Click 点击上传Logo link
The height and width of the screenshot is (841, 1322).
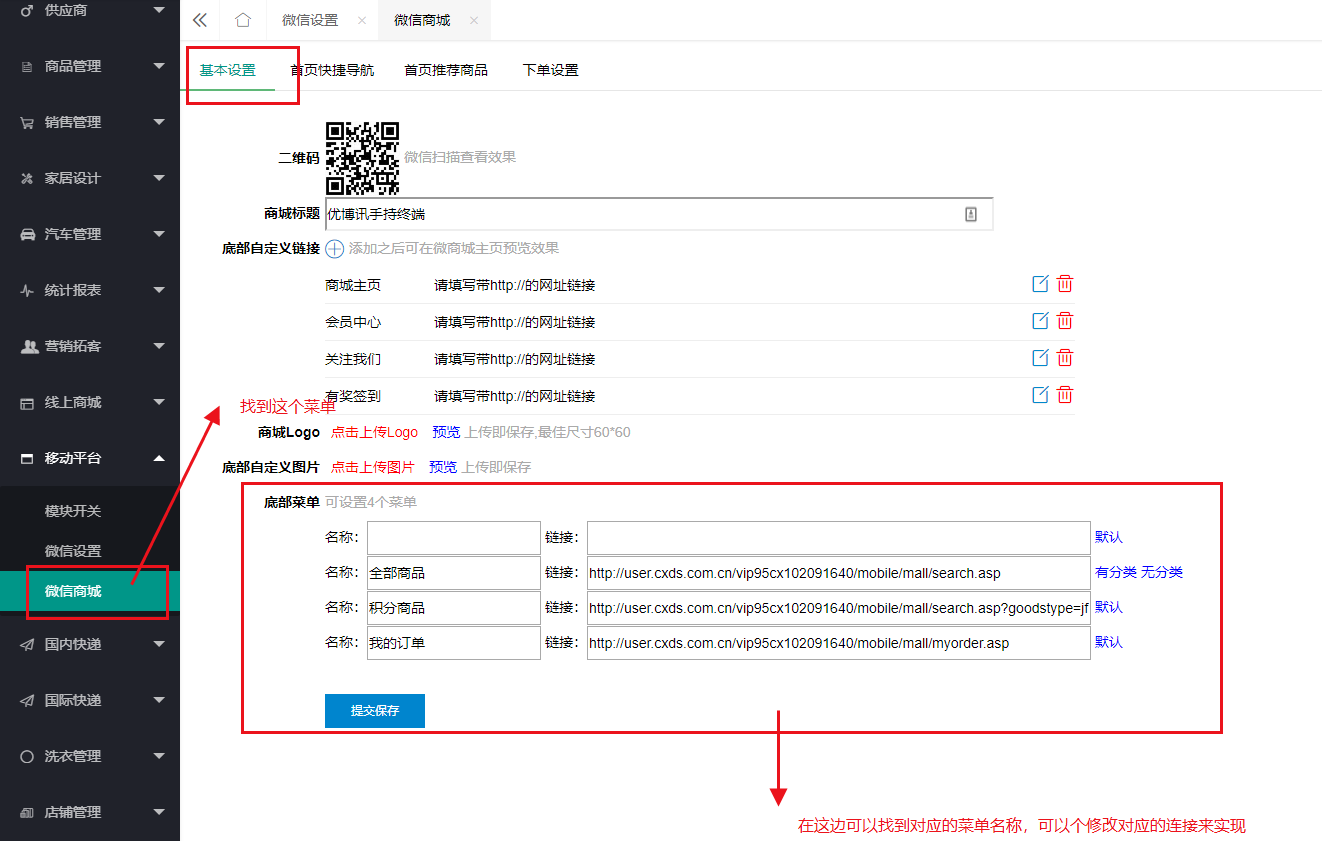pyautogui.click(x=375, y=432)
